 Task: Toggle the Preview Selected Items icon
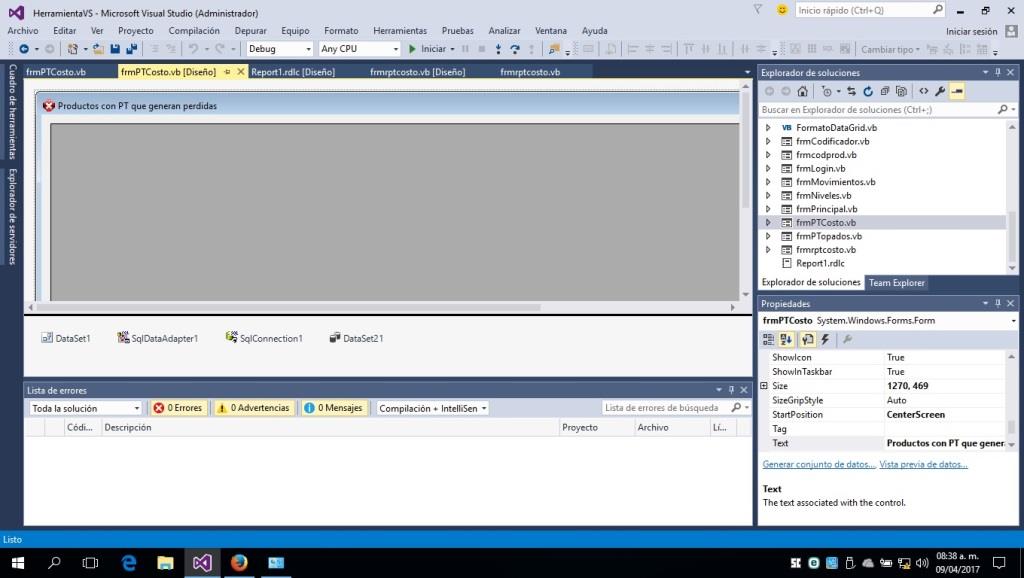coord(957,91)
